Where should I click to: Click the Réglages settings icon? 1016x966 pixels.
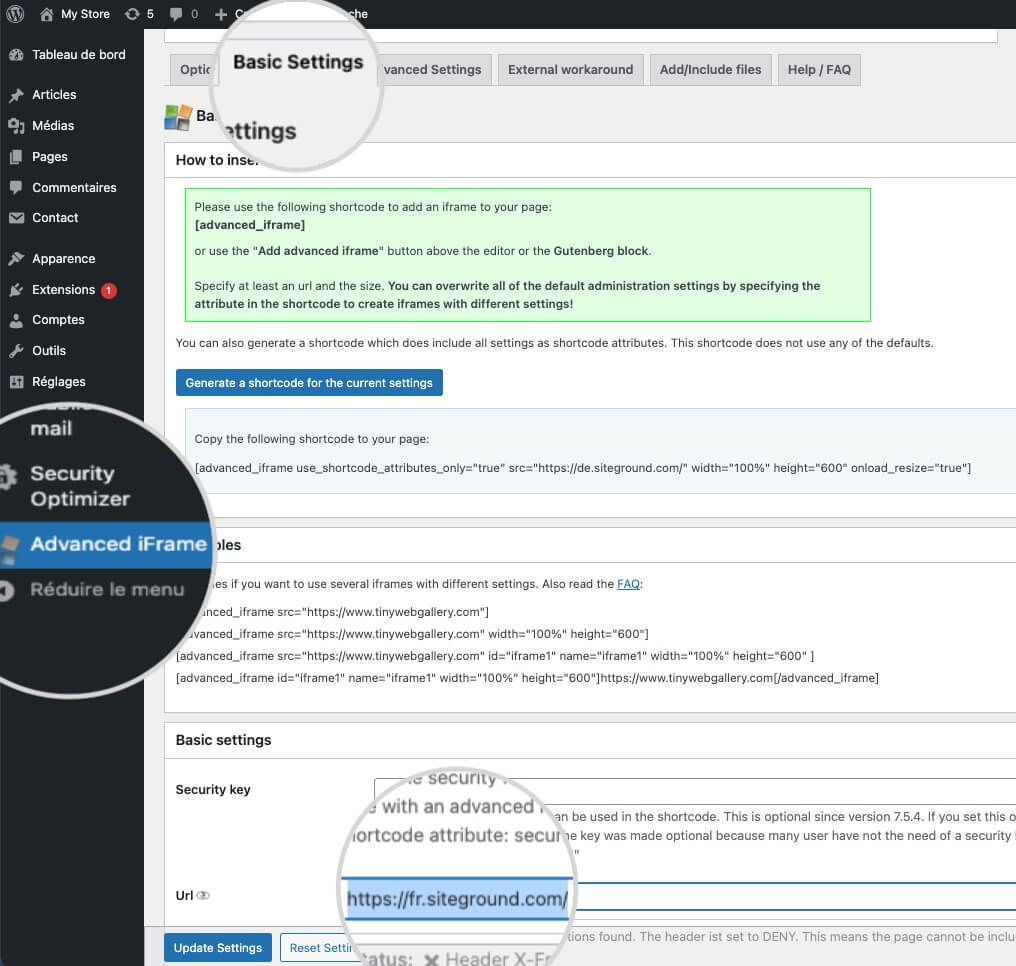pyautogui.click(x=16, y=382)
